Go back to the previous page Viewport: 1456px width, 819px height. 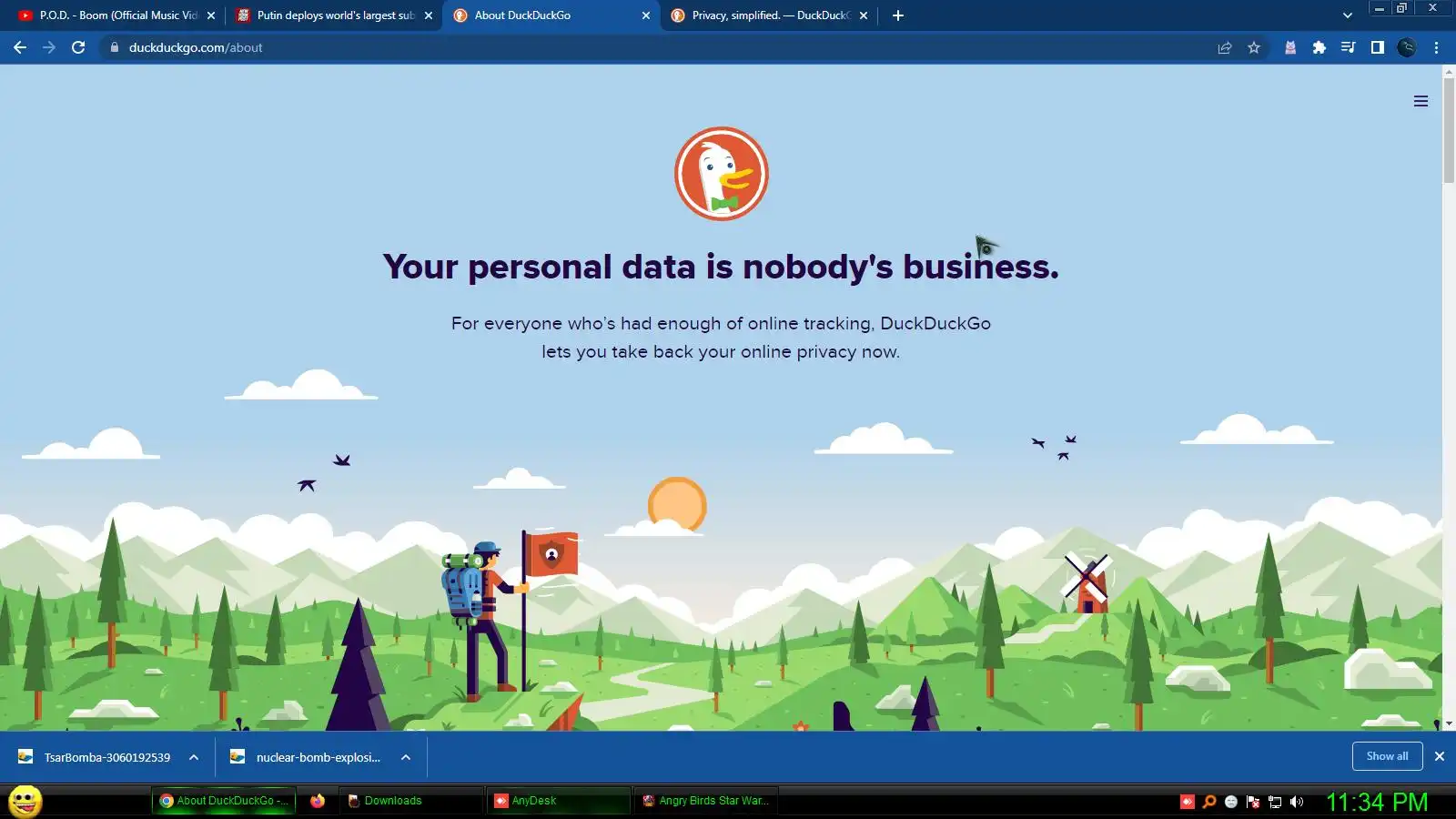tap(20, 47)
